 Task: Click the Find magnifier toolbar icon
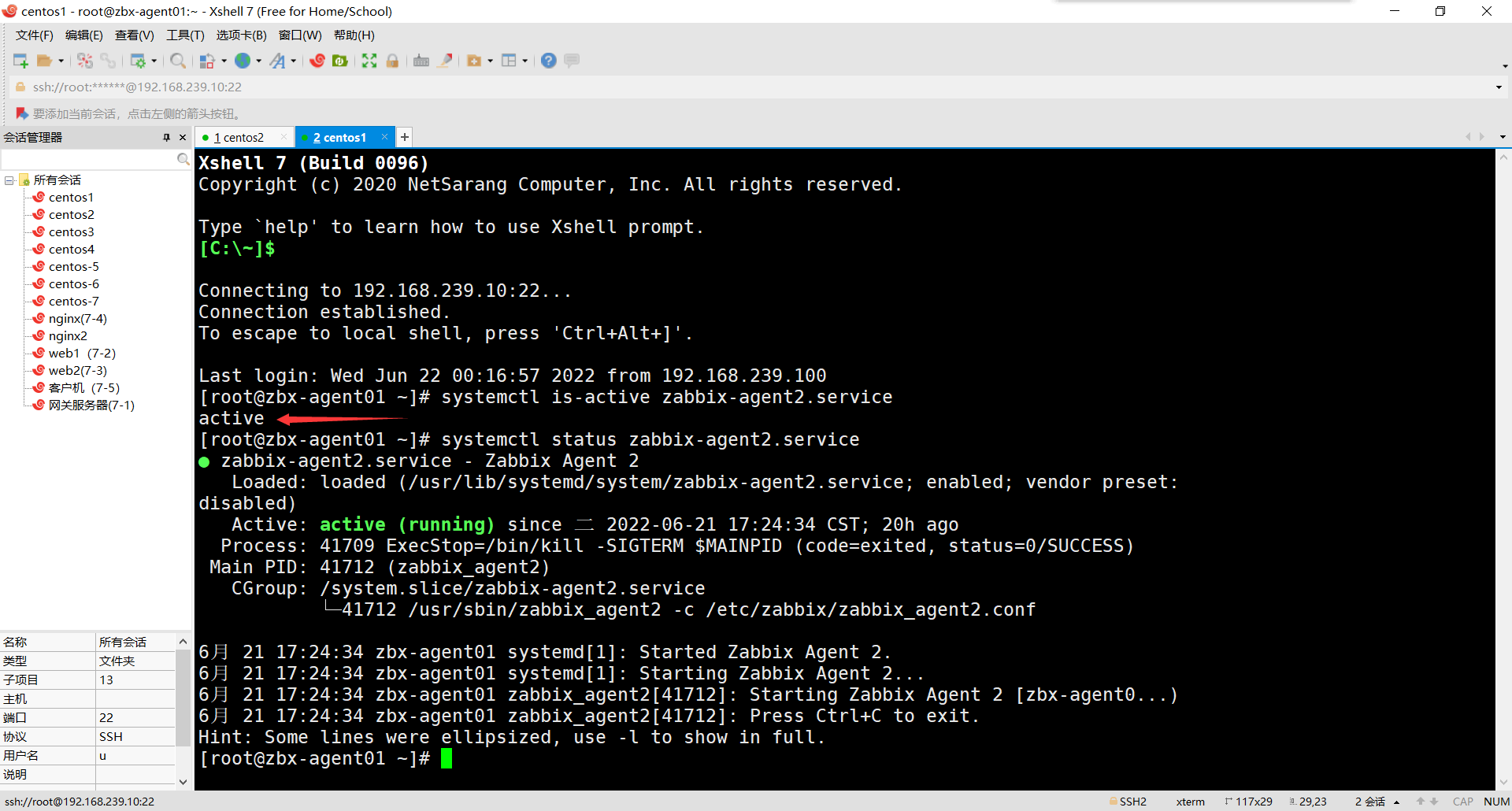click(x=178, y=61)
